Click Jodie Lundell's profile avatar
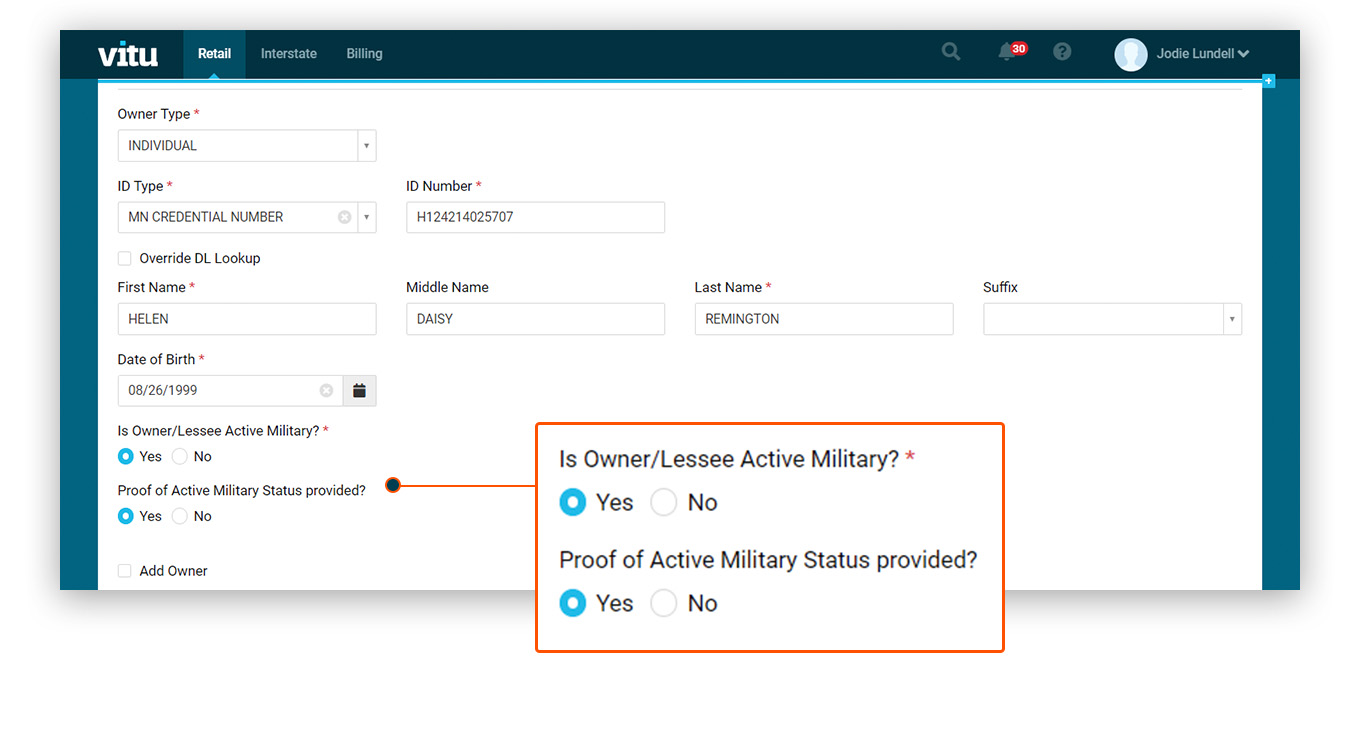 click(1131, 54)
